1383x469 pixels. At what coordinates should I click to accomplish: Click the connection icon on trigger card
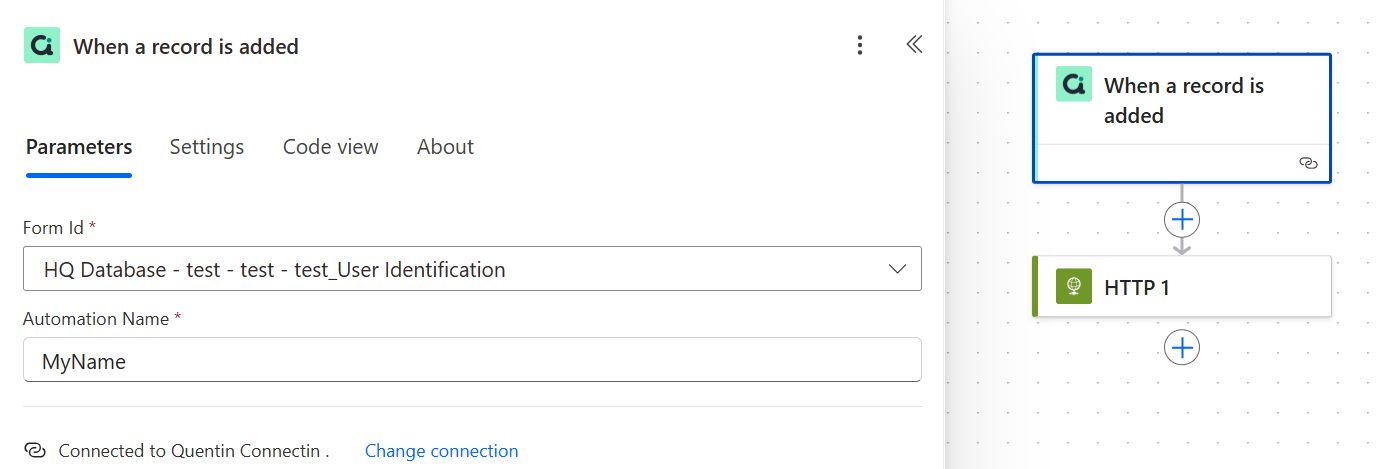click(1308, 163)
